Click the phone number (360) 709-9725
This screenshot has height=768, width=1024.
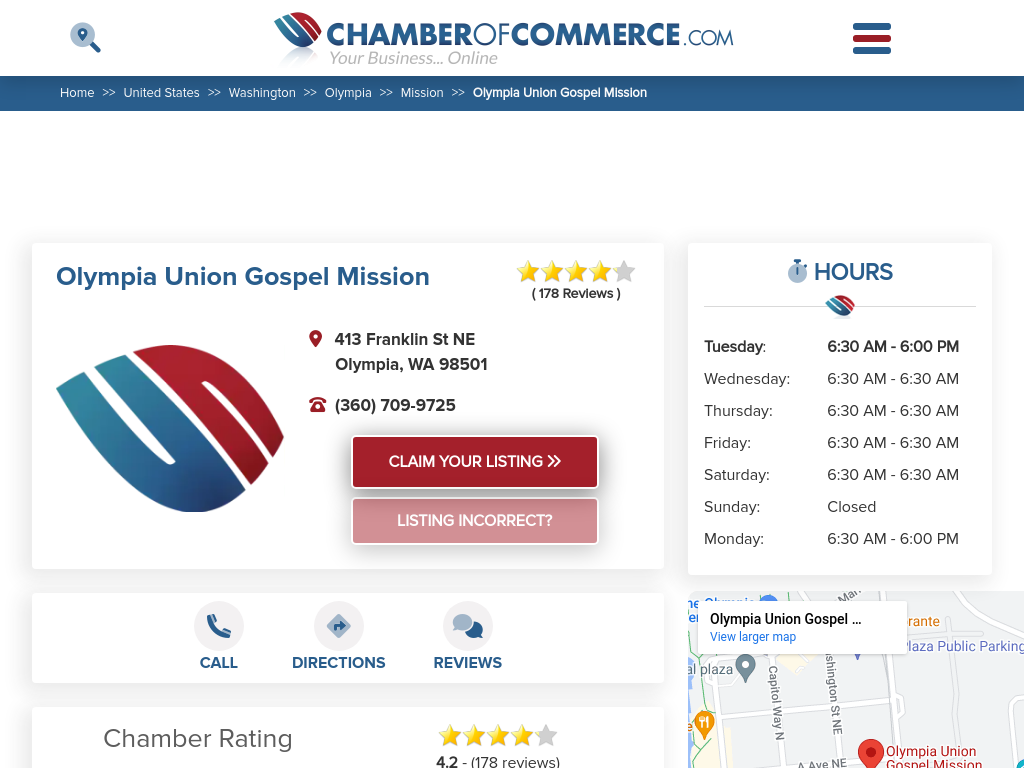click(395, 405)
